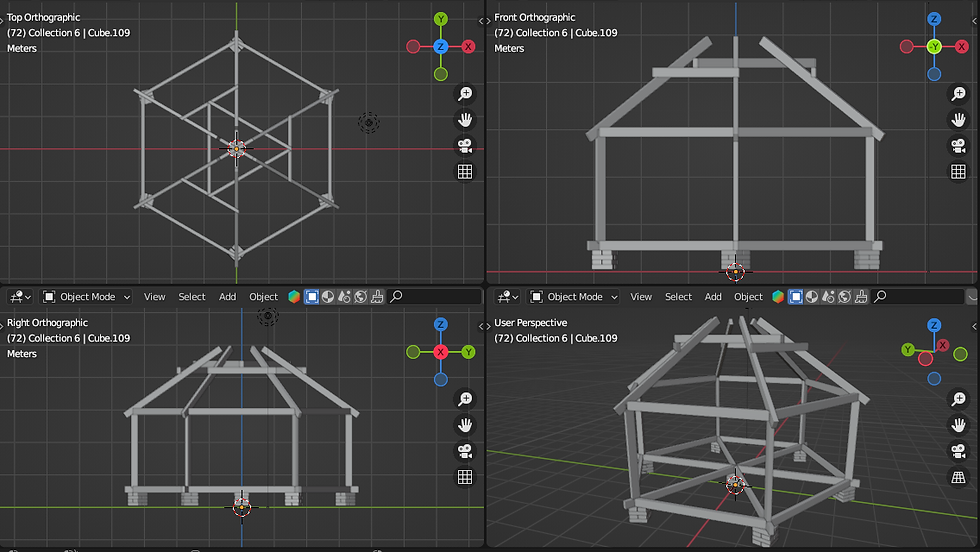Click brush icon in right header
This screenshot has height=552, width=980.
coord(861,296)
